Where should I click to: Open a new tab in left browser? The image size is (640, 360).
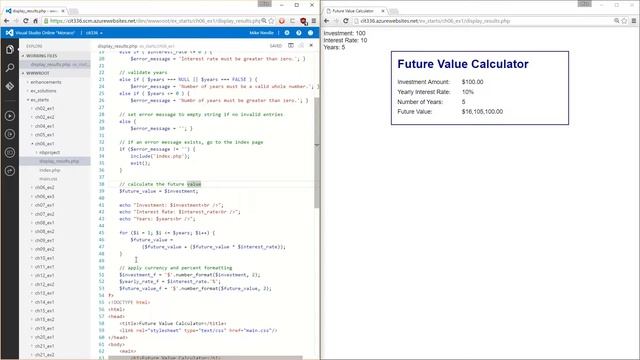tap(74, 11)
